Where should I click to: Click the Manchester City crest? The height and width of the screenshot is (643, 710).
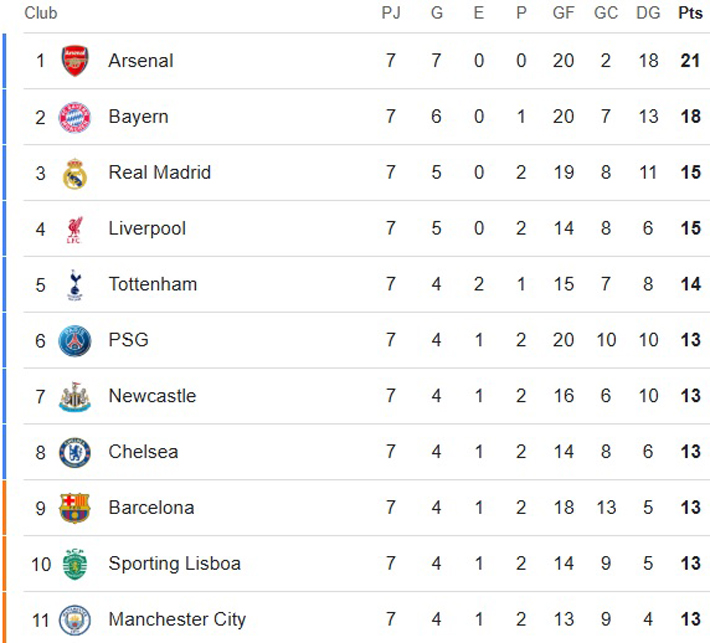click(75, 620)
